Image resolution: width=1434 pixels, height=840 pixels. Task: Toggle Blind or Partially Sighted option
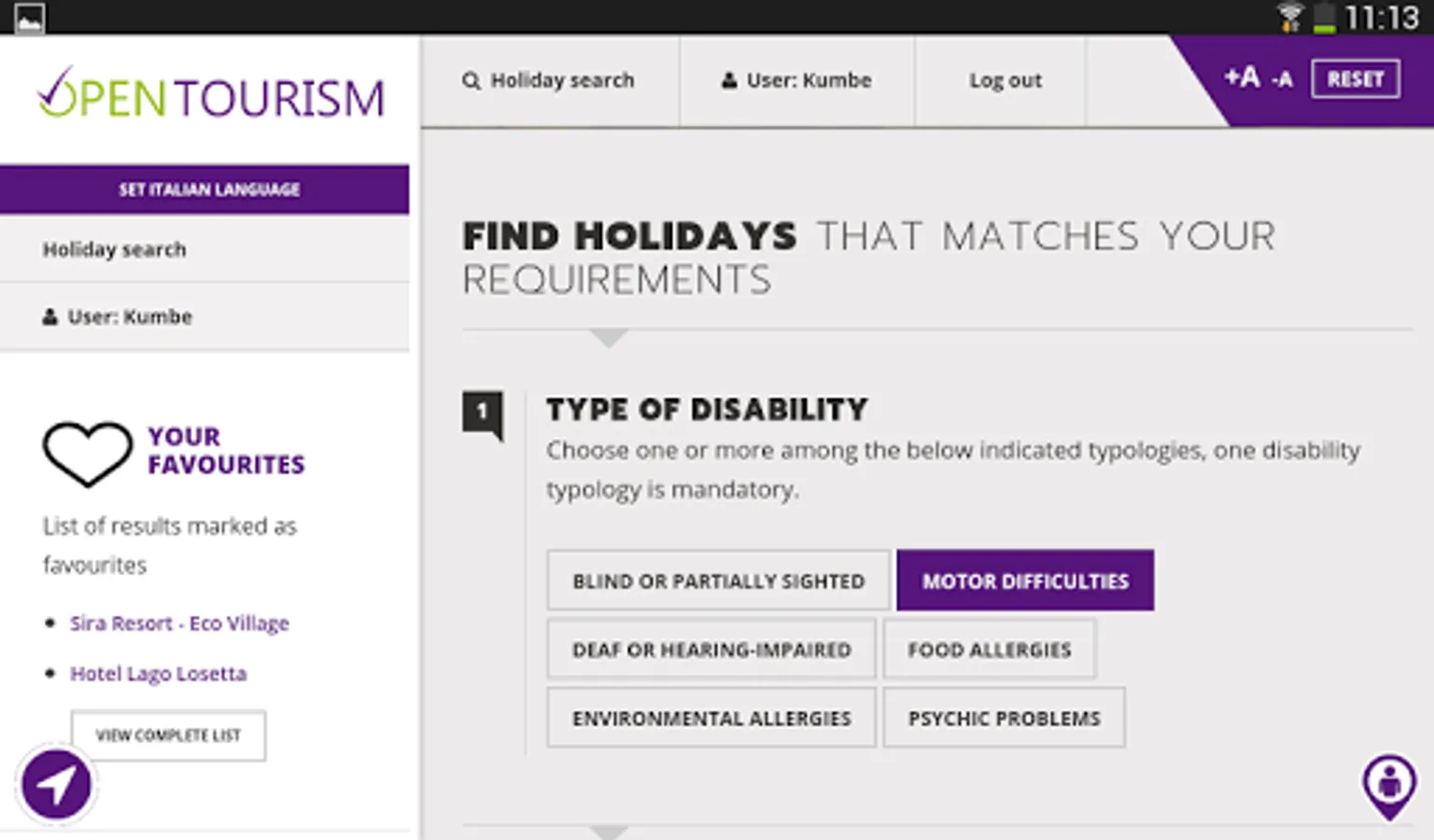click(718, 581)
